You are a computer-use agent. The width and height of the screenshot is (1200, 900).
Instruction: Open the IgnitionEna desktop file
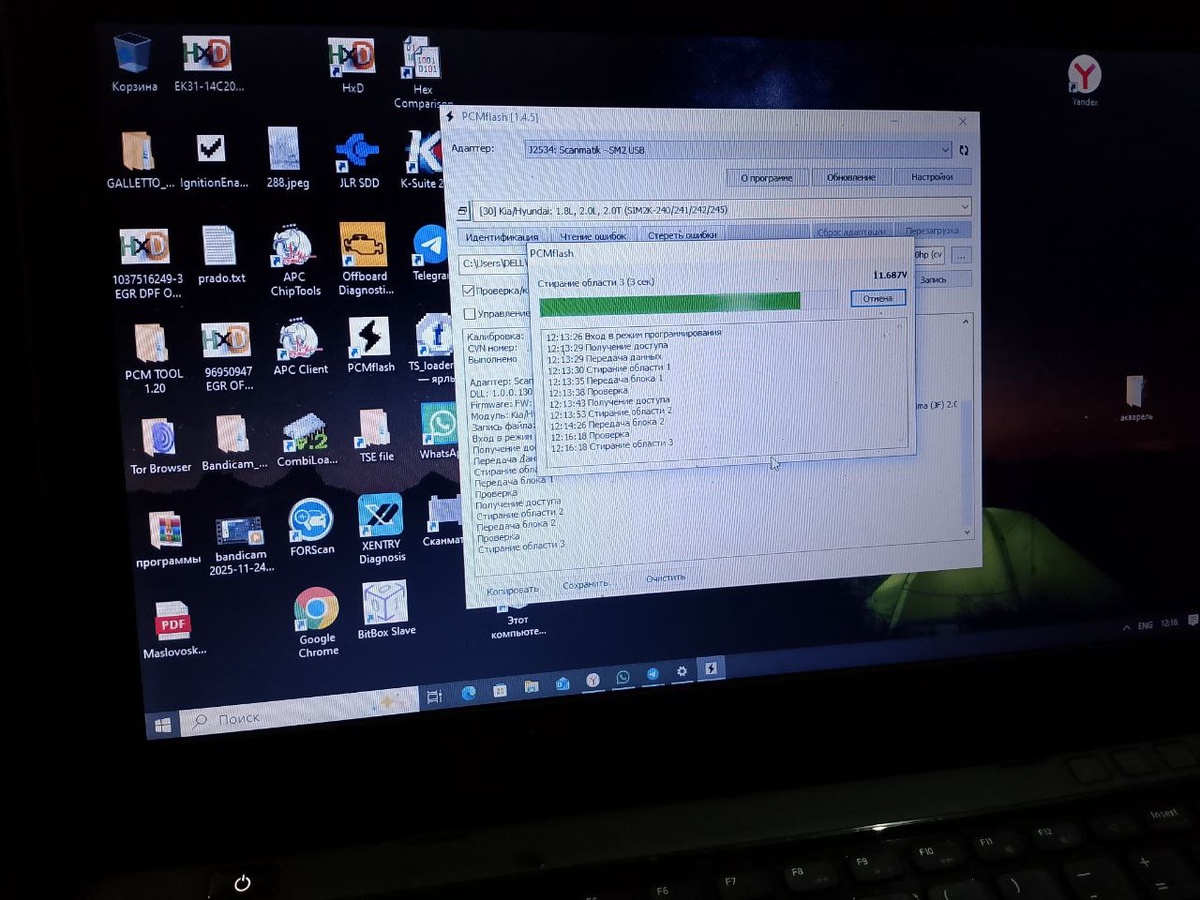point(213,161)
